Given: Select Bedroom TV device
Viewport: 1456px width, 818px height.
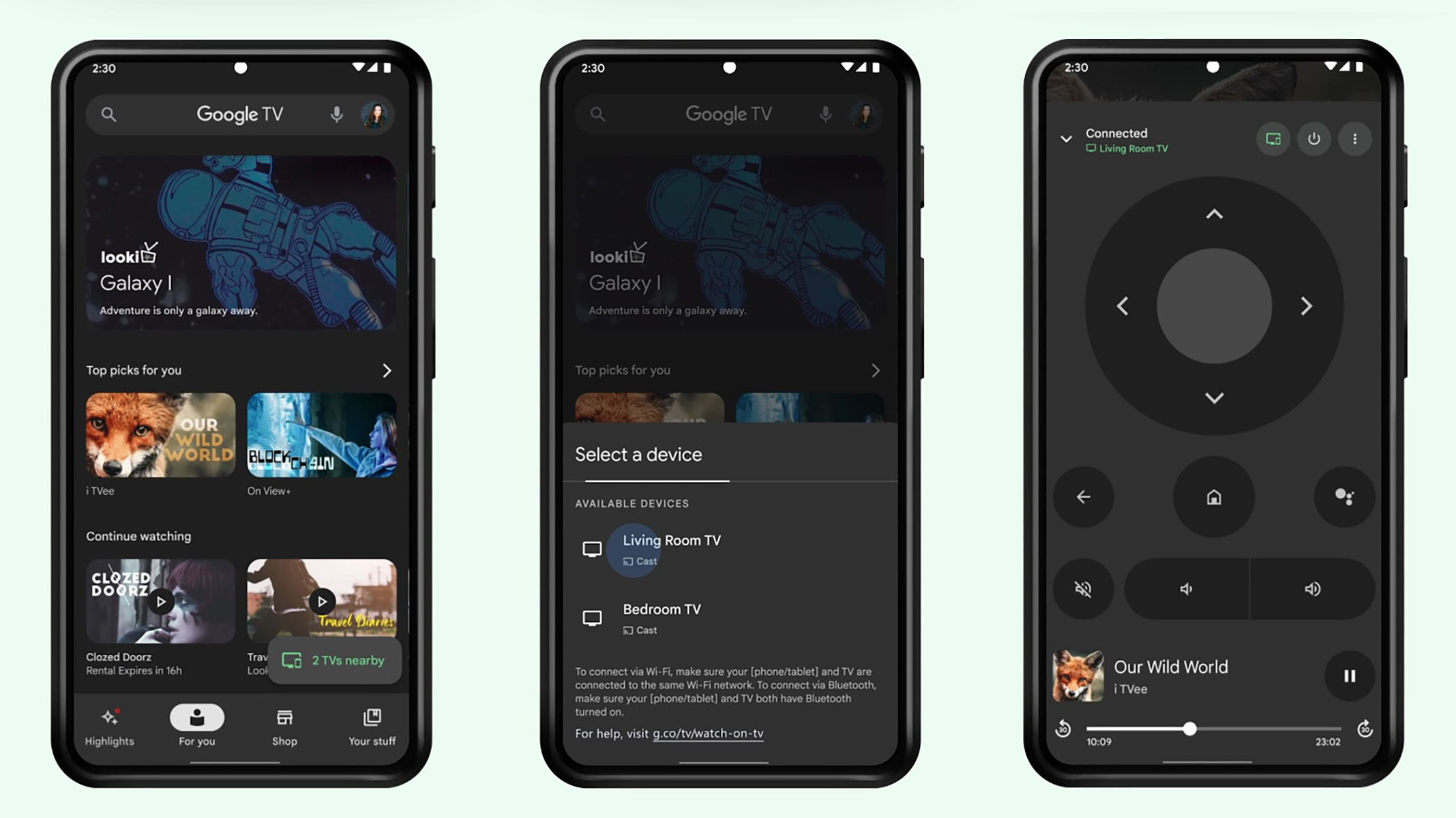Looking at the screenshot, I should [x=727, y=617].
